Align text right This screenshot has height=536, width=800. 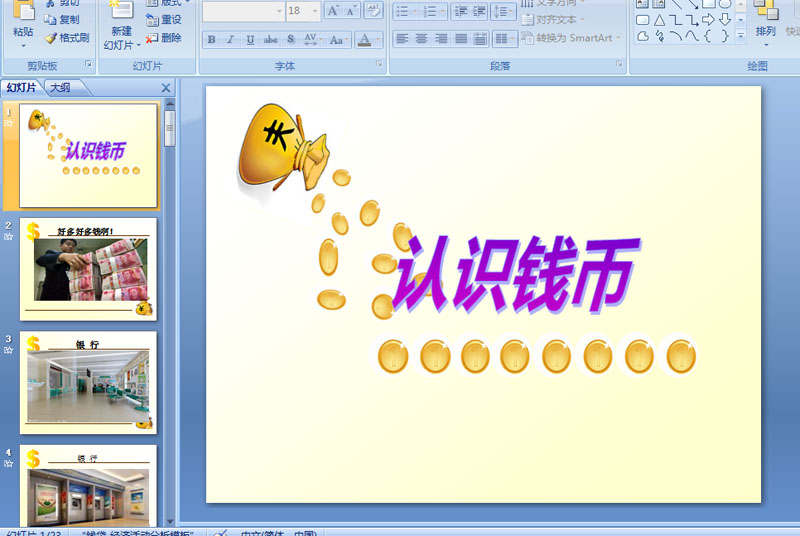coord(441,39)
